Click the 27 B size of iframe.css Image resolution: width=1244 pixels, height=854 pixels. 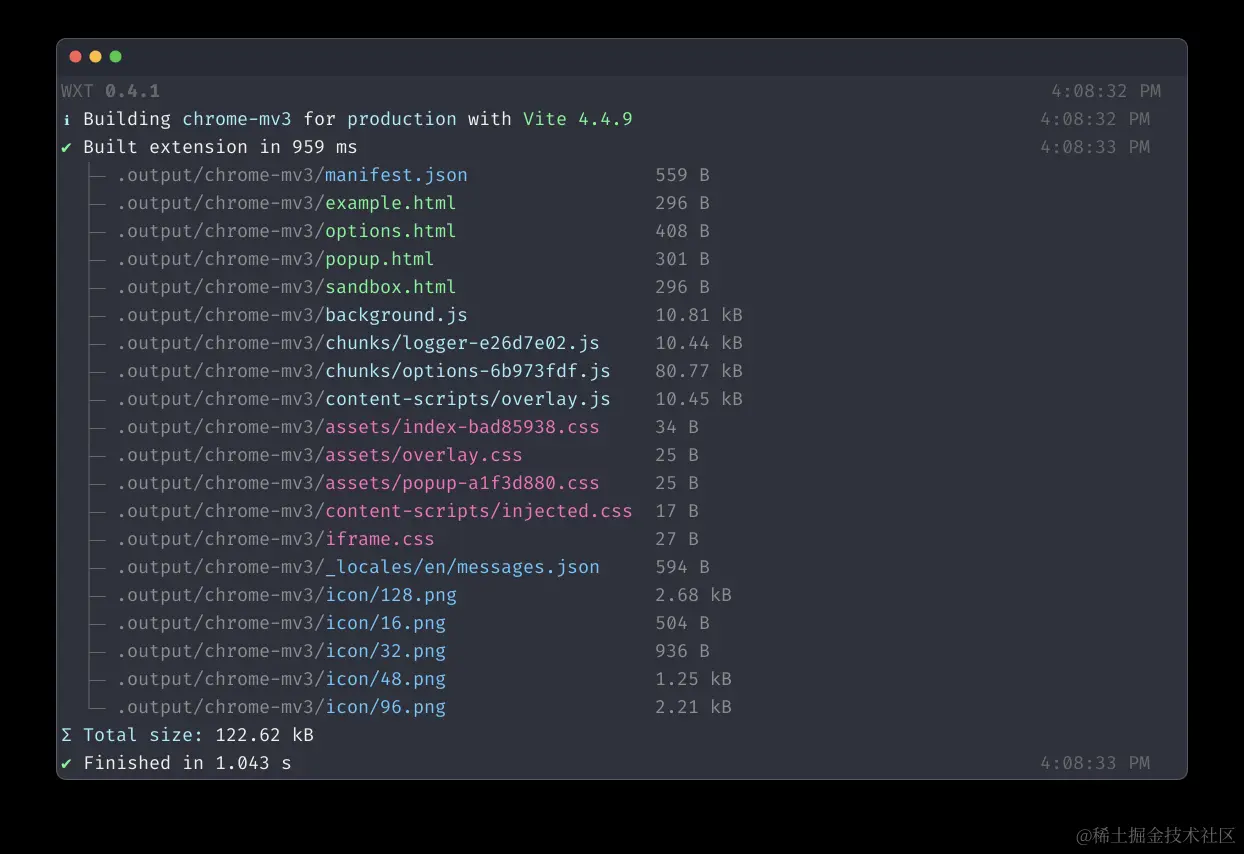click(x=677, y=539)
